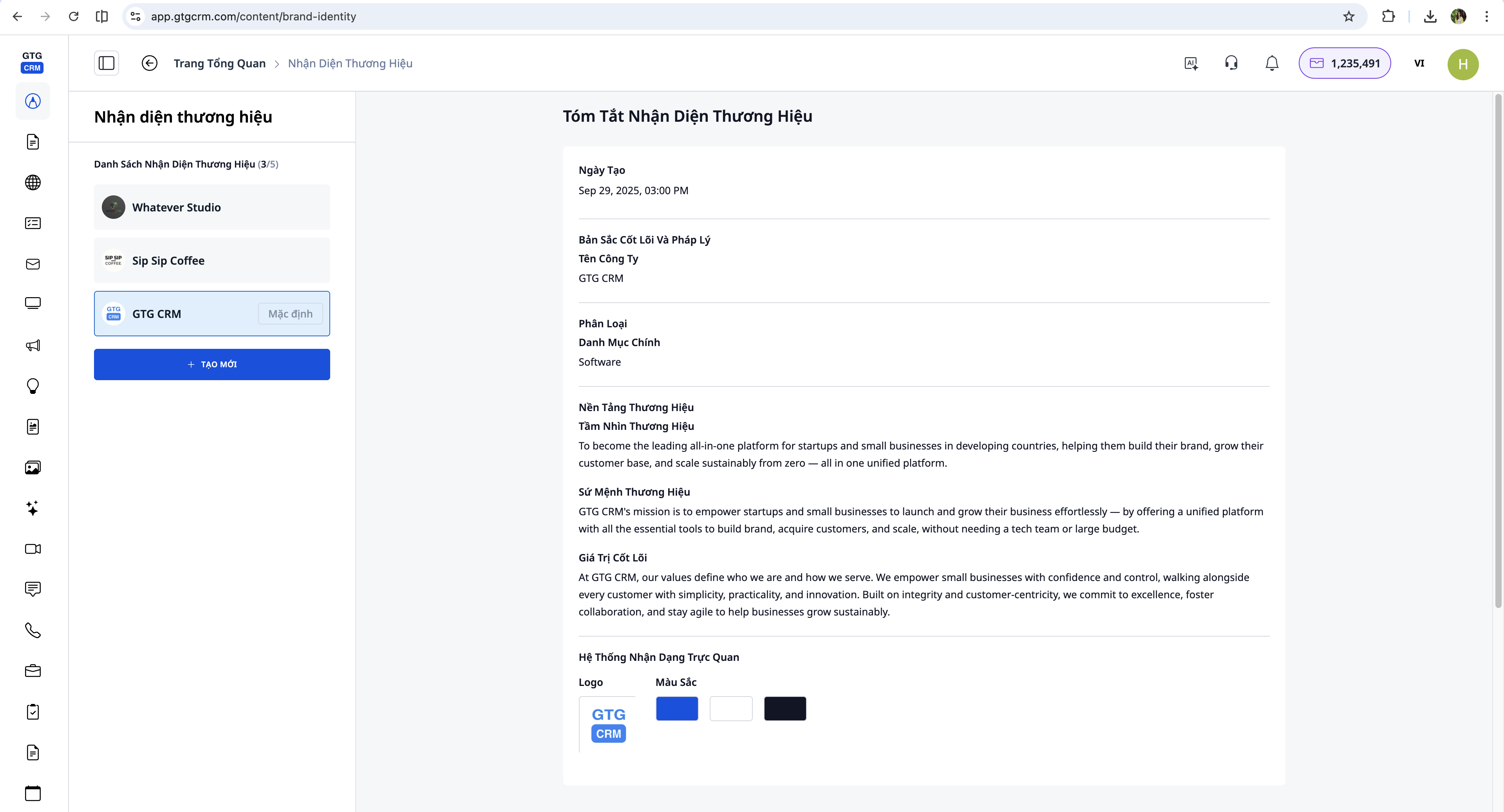Open the website globe section in the sidebar
The height and width of the screenshot is (812, 1504).
point(33,182)
